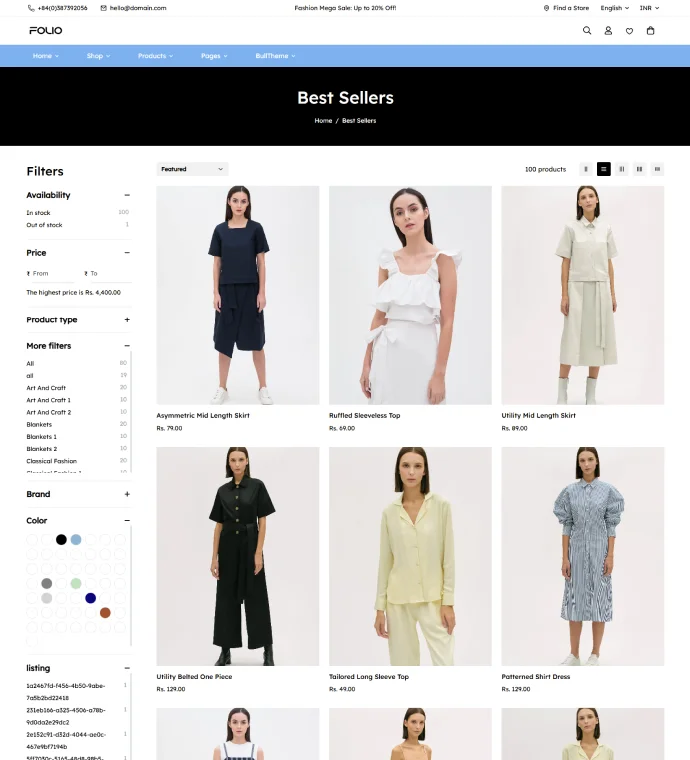Open Asymmetric Mid Length Skirt product link
The height and width of the screenshot is (760, 690).
tap(203, 415)
